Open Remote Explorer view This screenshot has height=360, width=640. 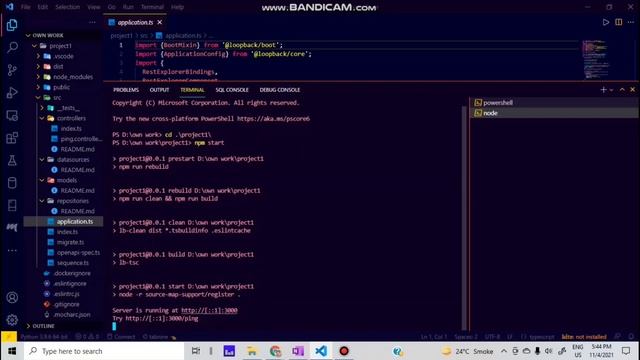[12, 116]
